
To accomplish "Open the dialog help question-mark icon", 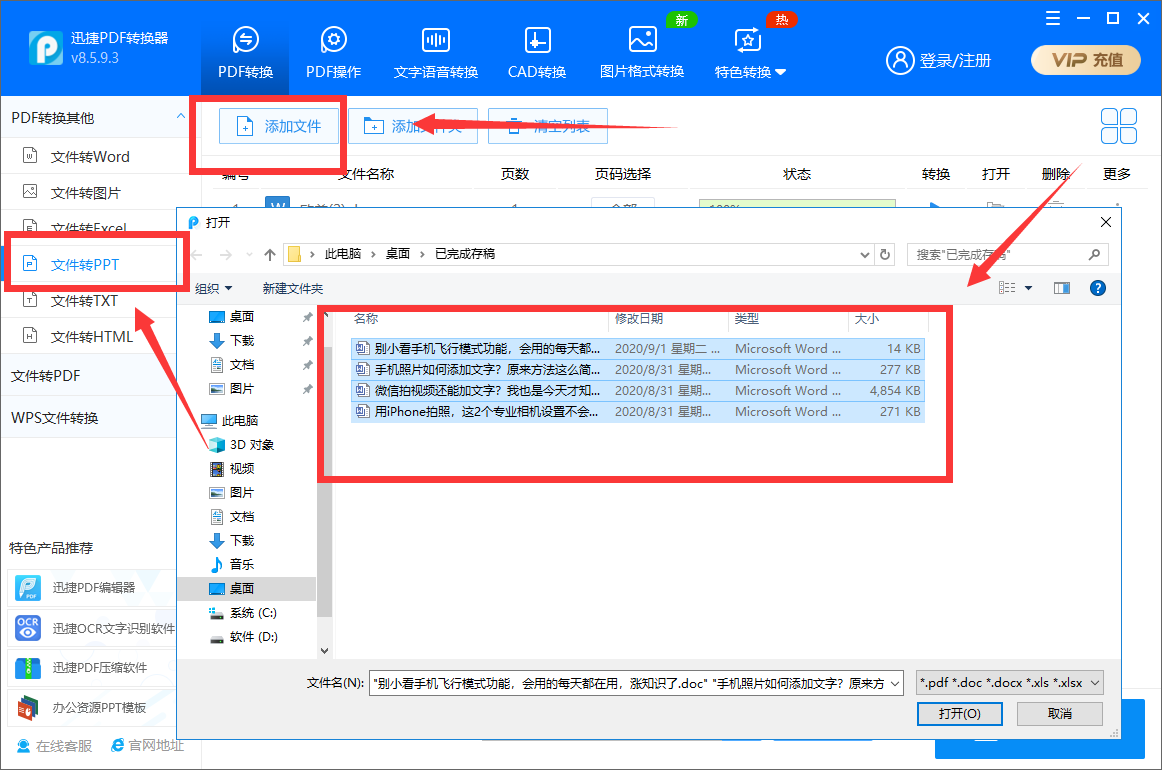I will point(1097,288).
